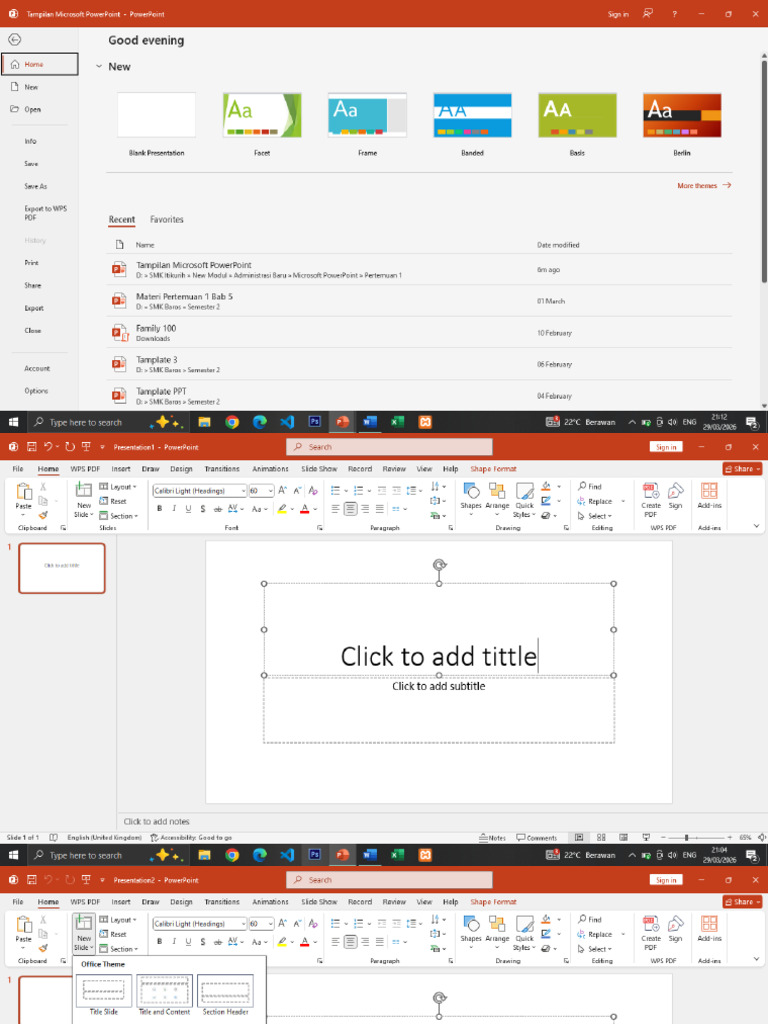Toggle text Shadow in Presentation1 ribbon
The width and height of the screenshot is (768, 1024).
[x=203, y=509]
